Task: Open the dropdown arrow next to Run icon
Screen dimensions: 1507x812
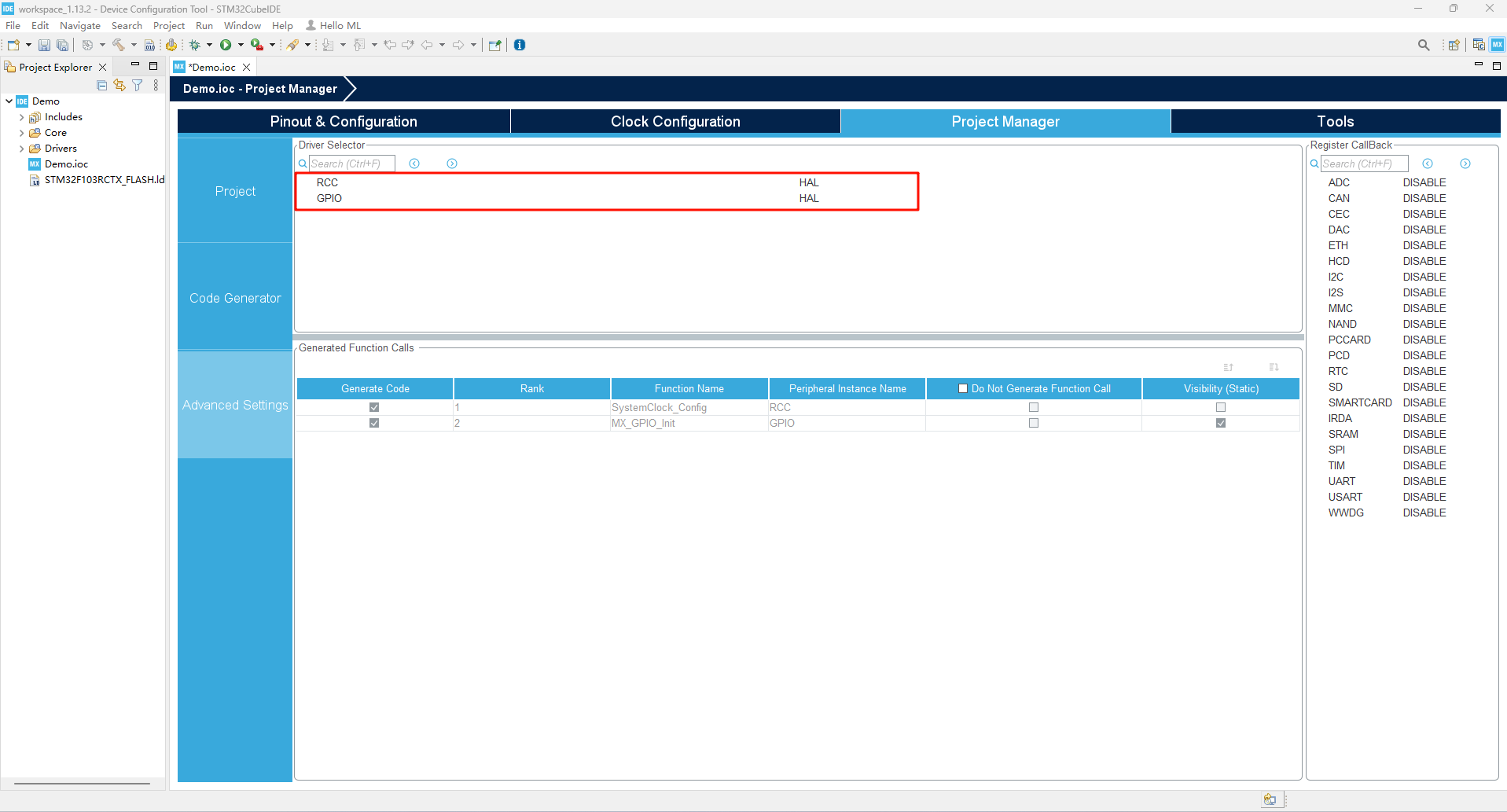Action: pos(241,45)
